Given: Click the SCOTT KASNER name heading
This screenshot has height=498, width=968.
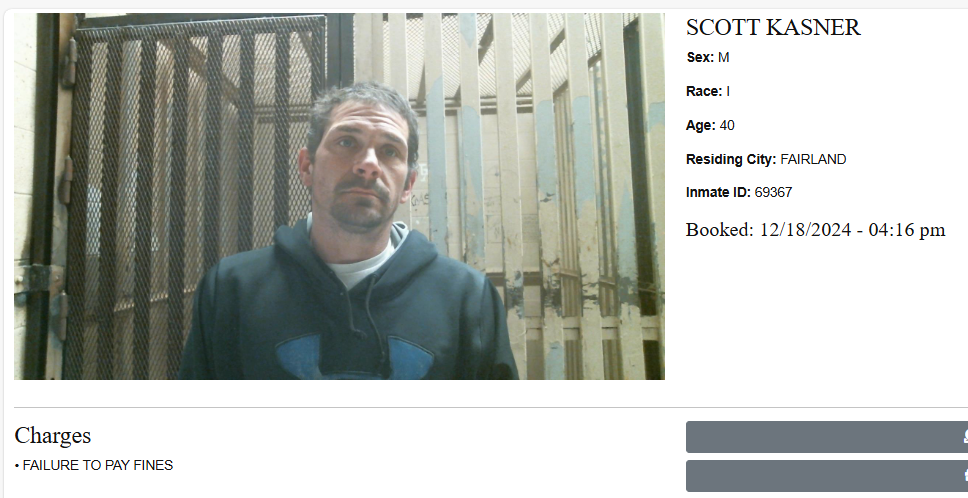Looking at the screenshot, I should (773, 28).
